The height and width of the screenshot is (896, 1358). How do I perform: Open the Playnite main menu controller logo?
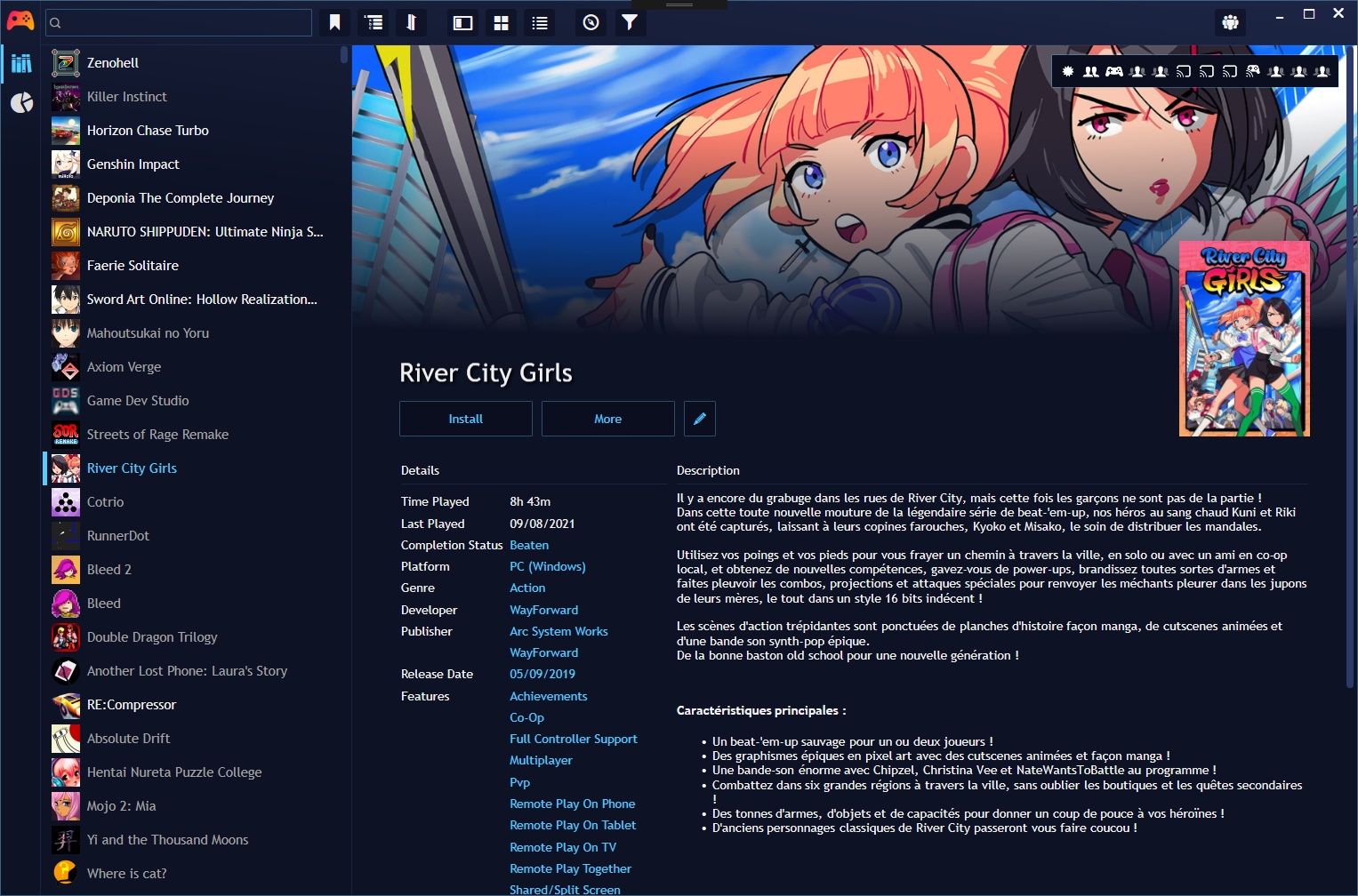point(20,20)
